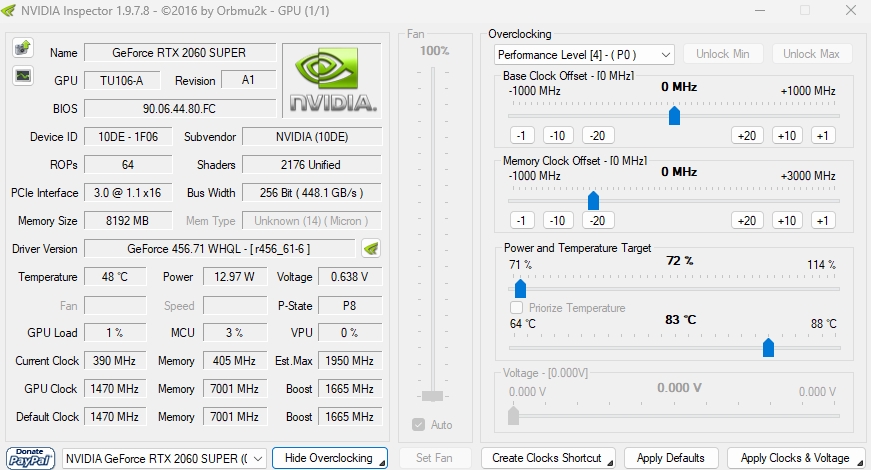Click the Device ID field 10DE - 1F06
The width and height of the screenshot is (871, 470).
[x=128, y=137]
